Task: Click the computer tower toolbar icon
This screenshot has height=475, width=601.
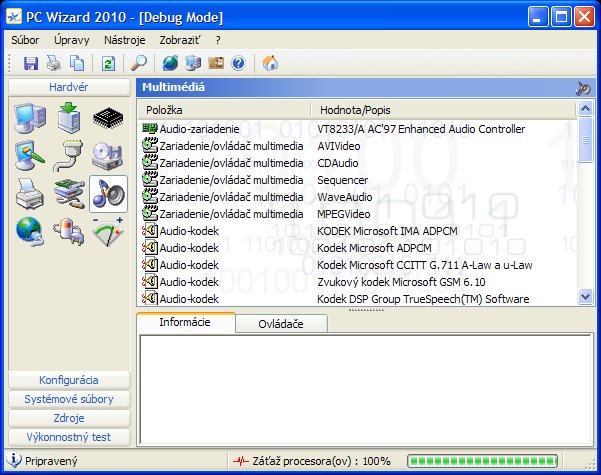Action: point(193,63)
